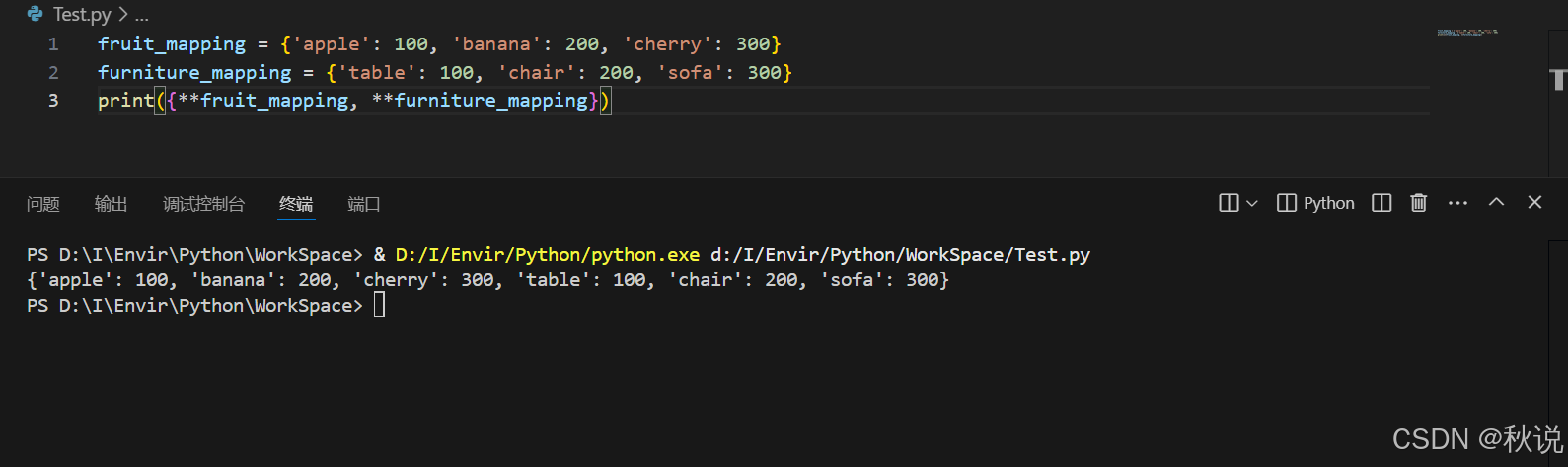Click line number 3 in gutter
The width and height of the screenshot is (1568, 467).
(53, 101)
